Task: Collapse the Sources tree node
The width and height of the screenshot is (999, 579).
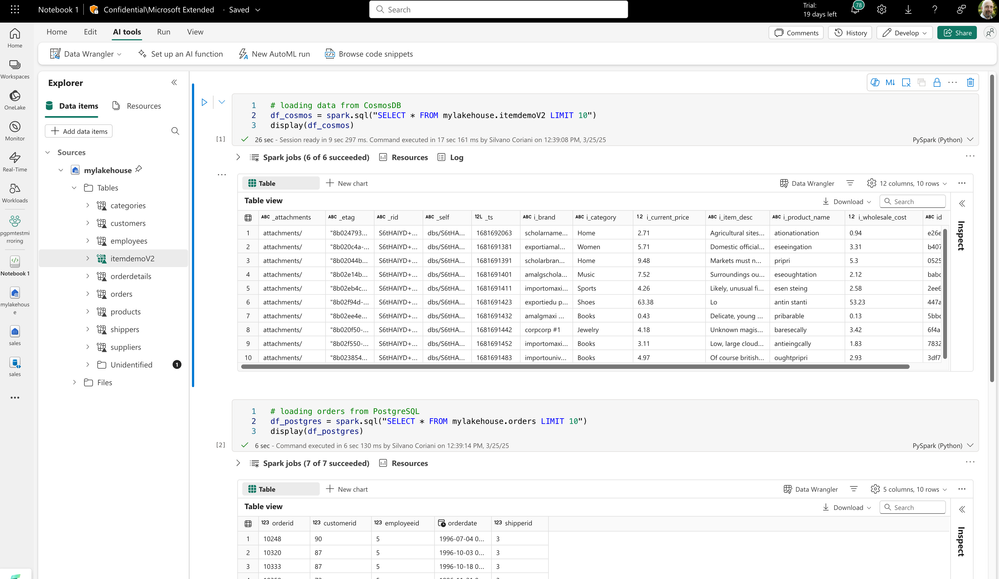Action: [x=47, y=152]
